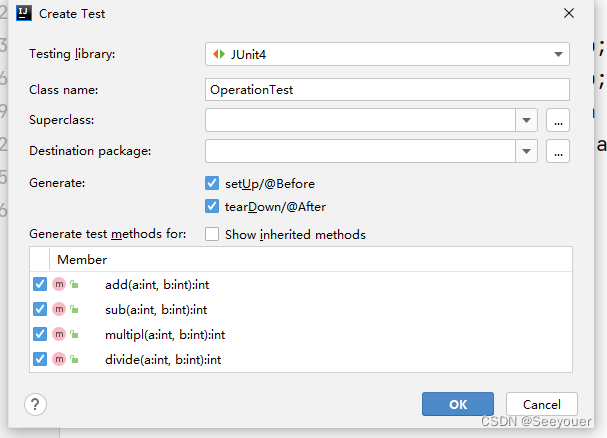Viewport: 607px width, 438px height.
Task: Browse Destination package with ellipsis button
Action: click(558, 151)
